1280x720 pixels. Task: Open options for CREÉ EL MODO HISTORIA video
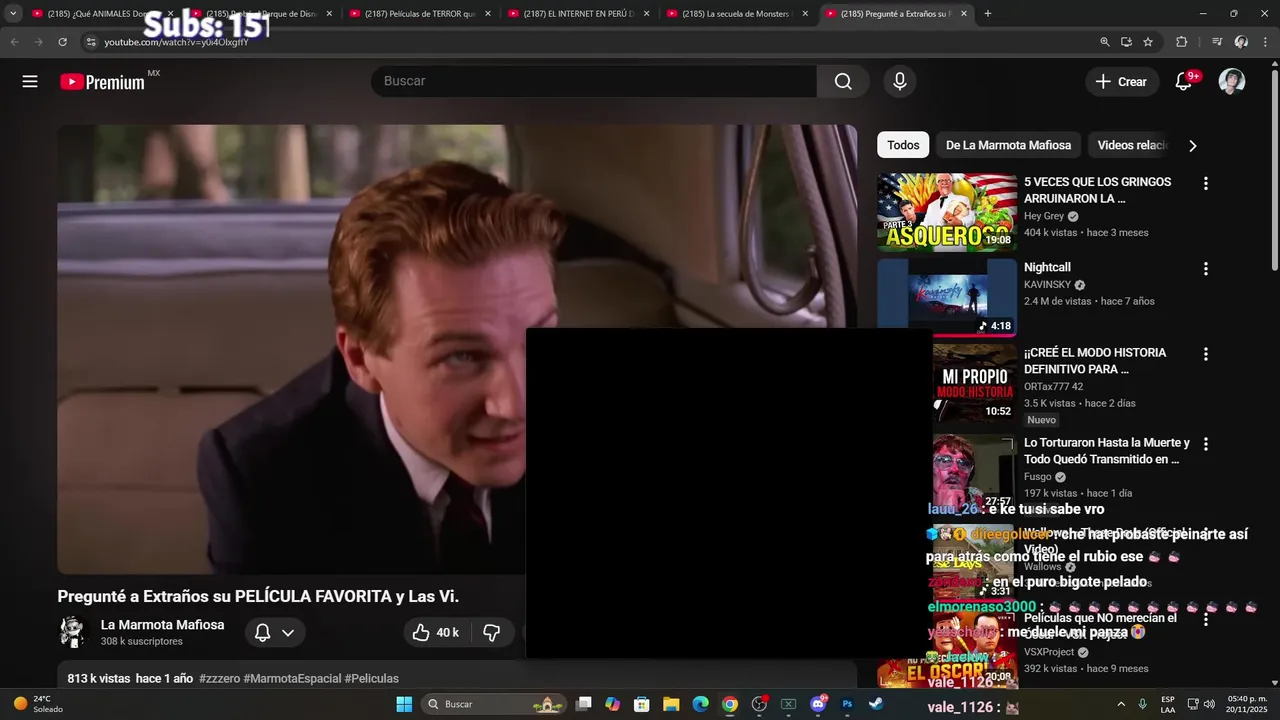click(x=1205, y=354)
